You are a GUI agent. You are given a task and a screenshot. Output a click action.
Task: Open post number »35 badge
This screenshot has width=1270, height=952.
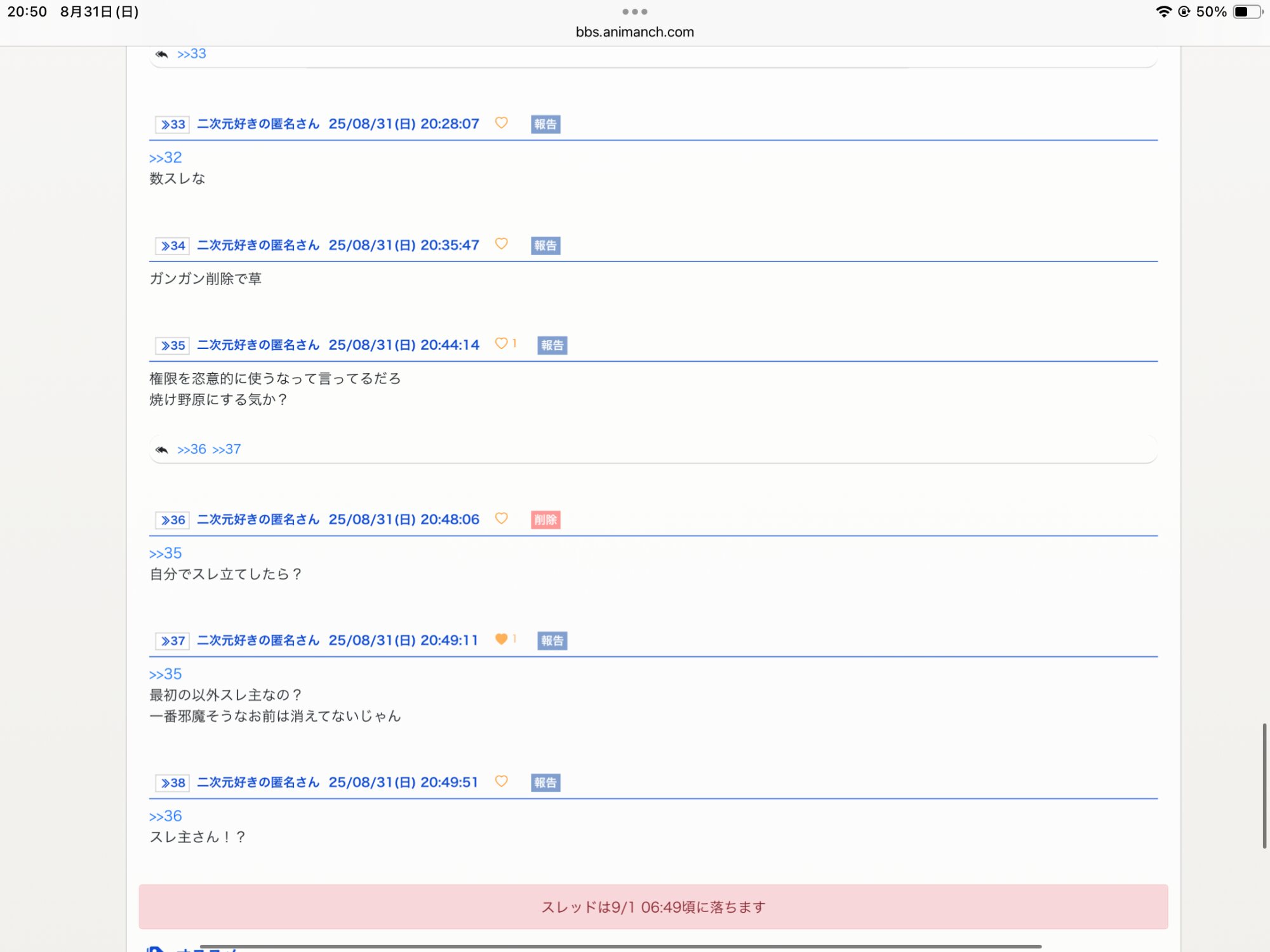click(173, 346)
